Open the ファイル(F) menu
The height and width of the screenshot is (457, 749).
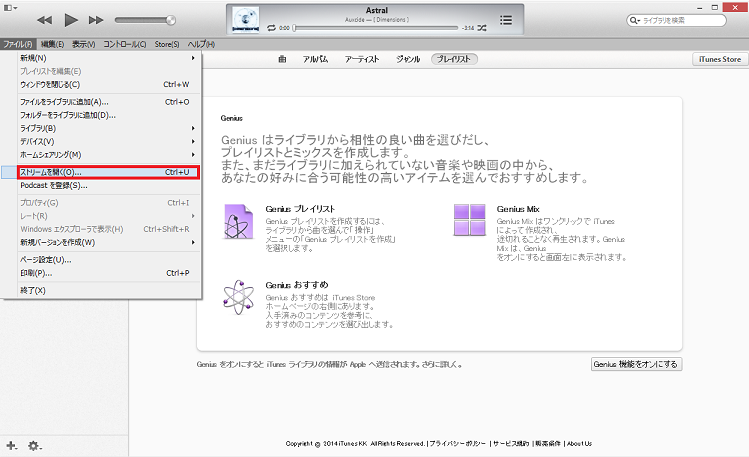(18, 44)
